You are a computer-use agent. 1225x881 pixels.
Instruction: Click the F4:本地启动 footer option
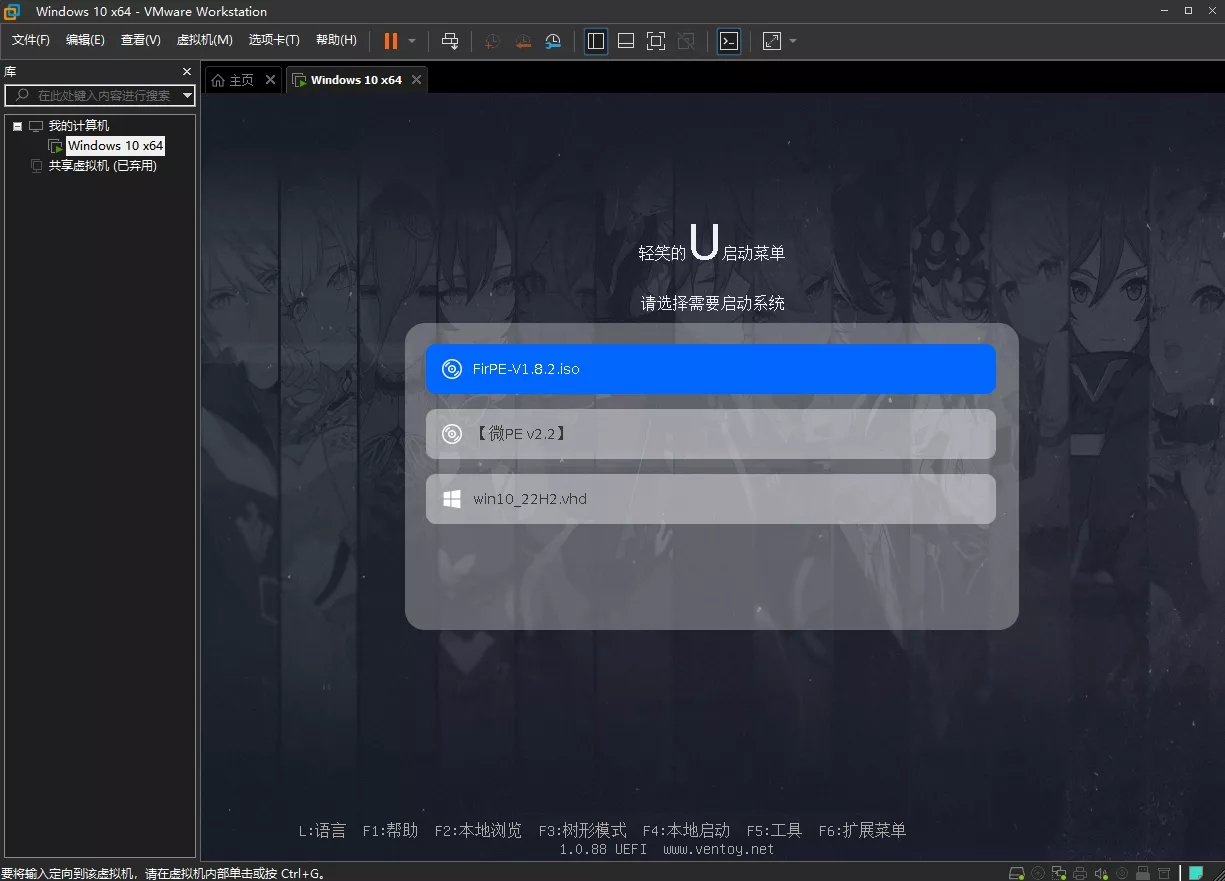pos(686,830)
